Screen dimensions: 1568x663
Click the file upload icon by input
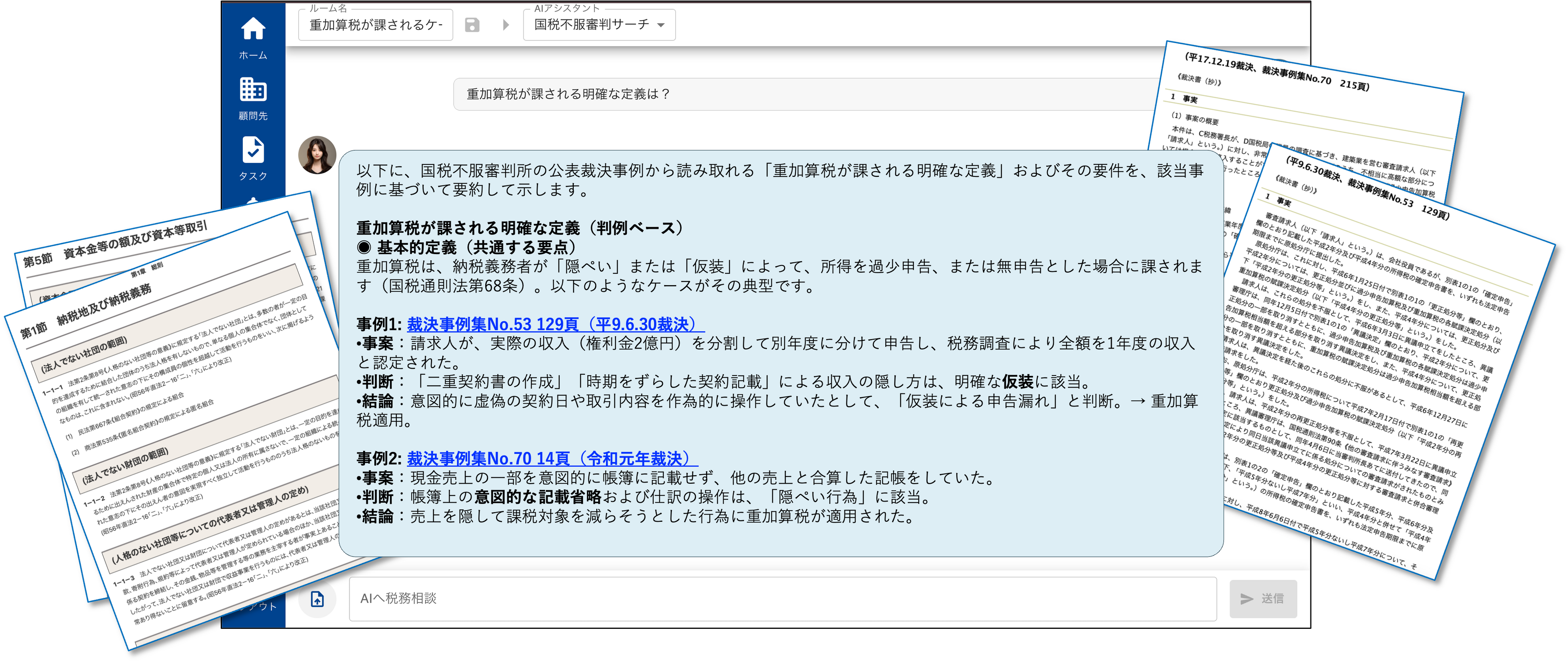317,599
